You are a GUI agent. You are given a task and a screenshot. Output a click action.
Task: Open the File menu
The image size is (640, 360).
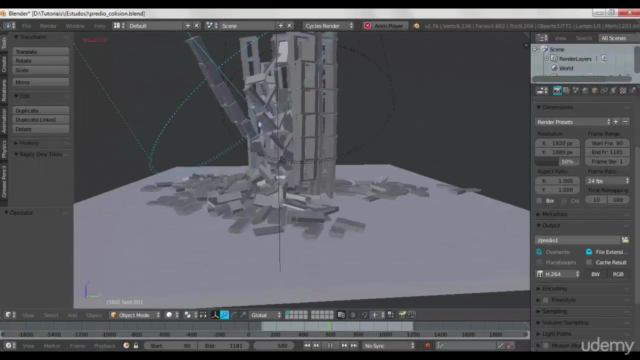pyautogui.click(x=27, y=26)
